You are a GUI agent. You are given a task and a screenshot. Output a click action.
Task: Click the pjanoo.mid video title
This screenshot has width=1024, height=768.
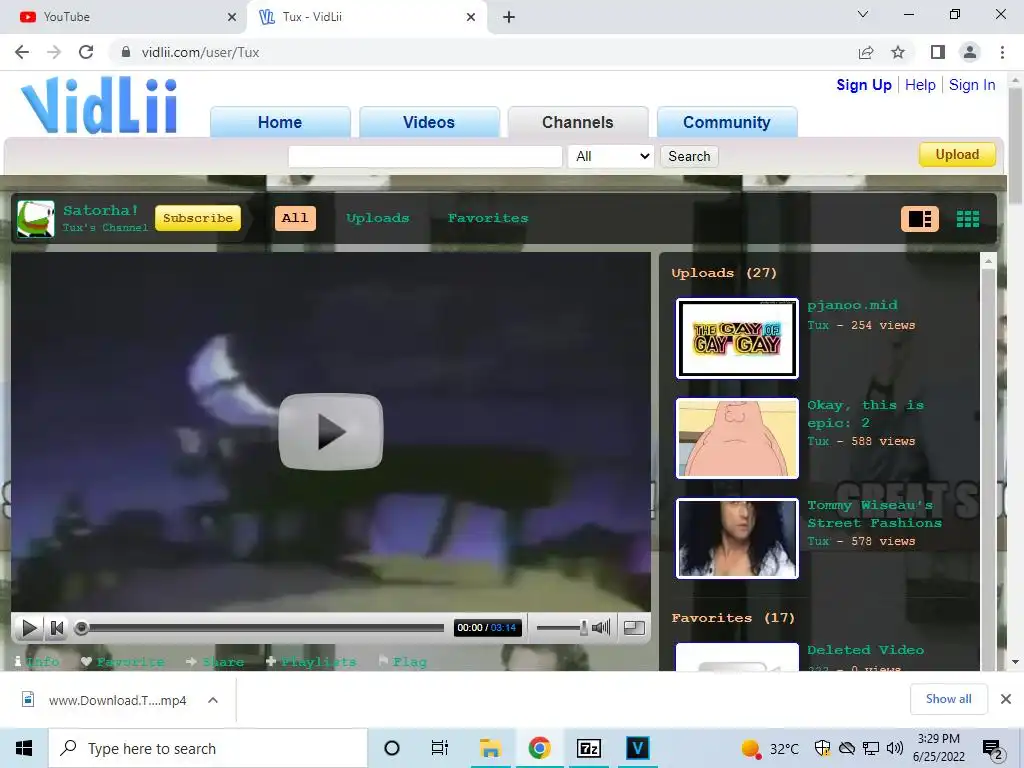coord(852,305)
